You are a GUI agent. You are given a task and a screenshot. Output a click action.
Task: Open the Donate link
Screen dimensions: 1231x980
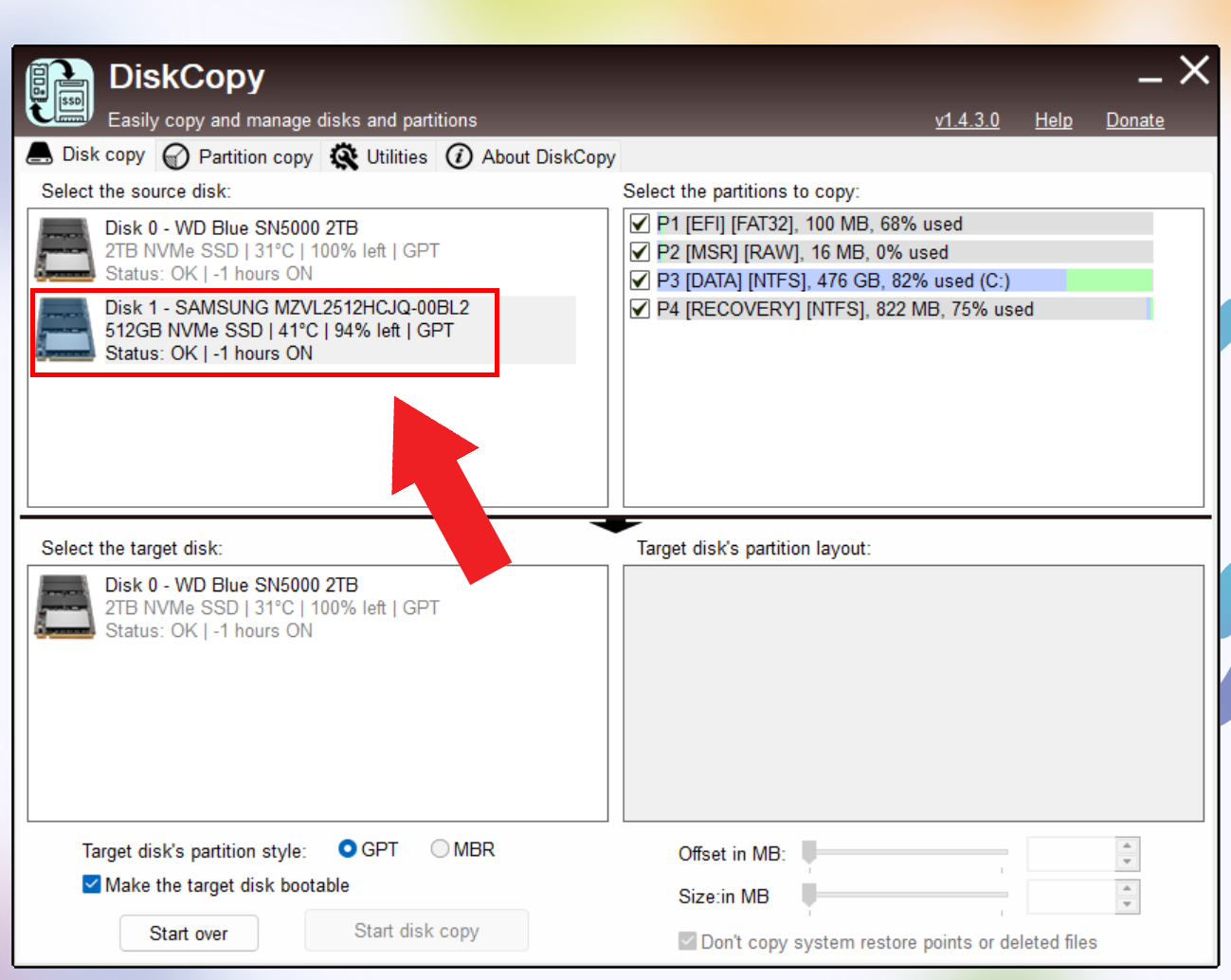pyautogui.click(x=1134, y=119)
